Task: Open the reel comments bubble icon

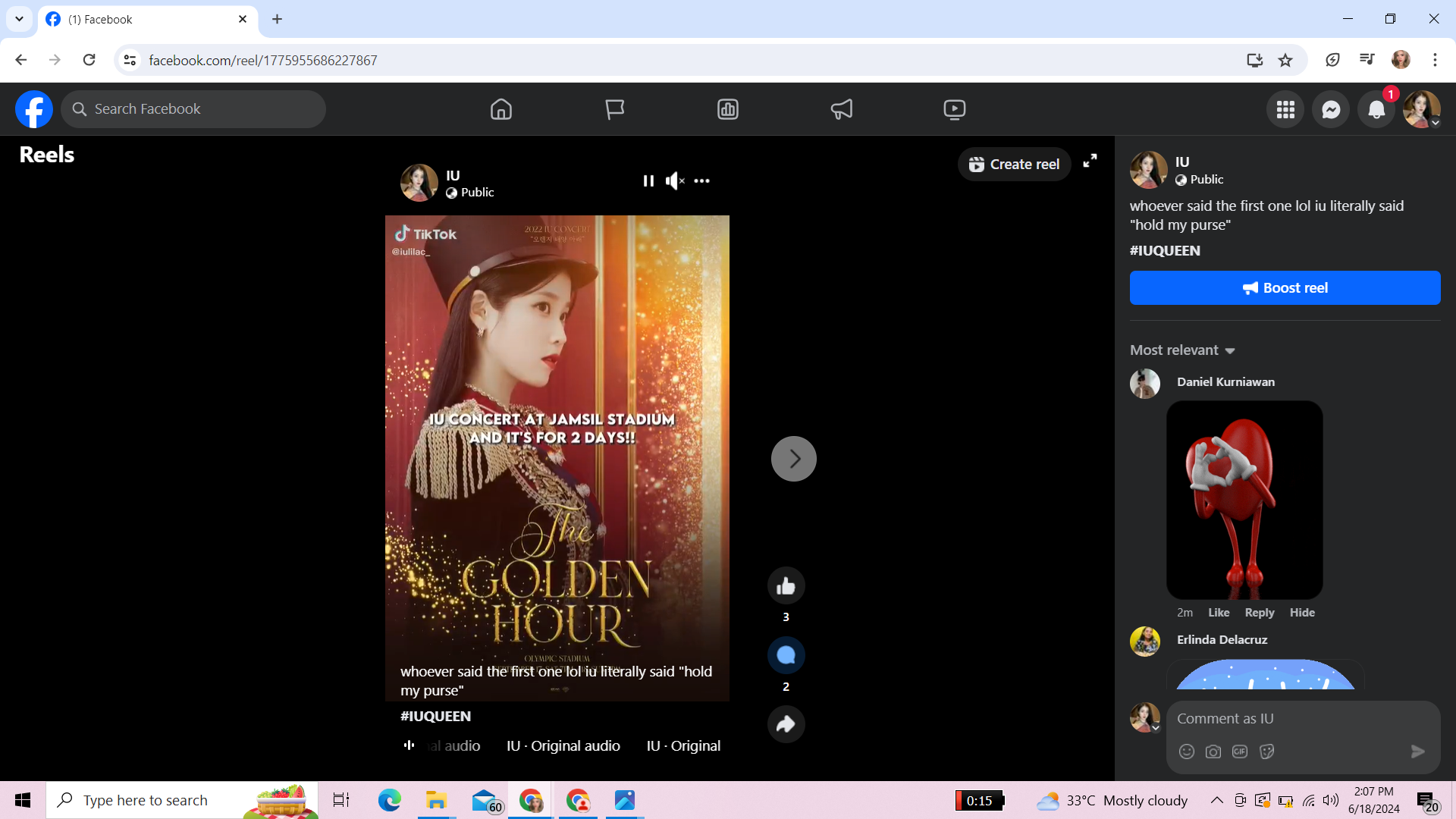Action: coord(786,655)
